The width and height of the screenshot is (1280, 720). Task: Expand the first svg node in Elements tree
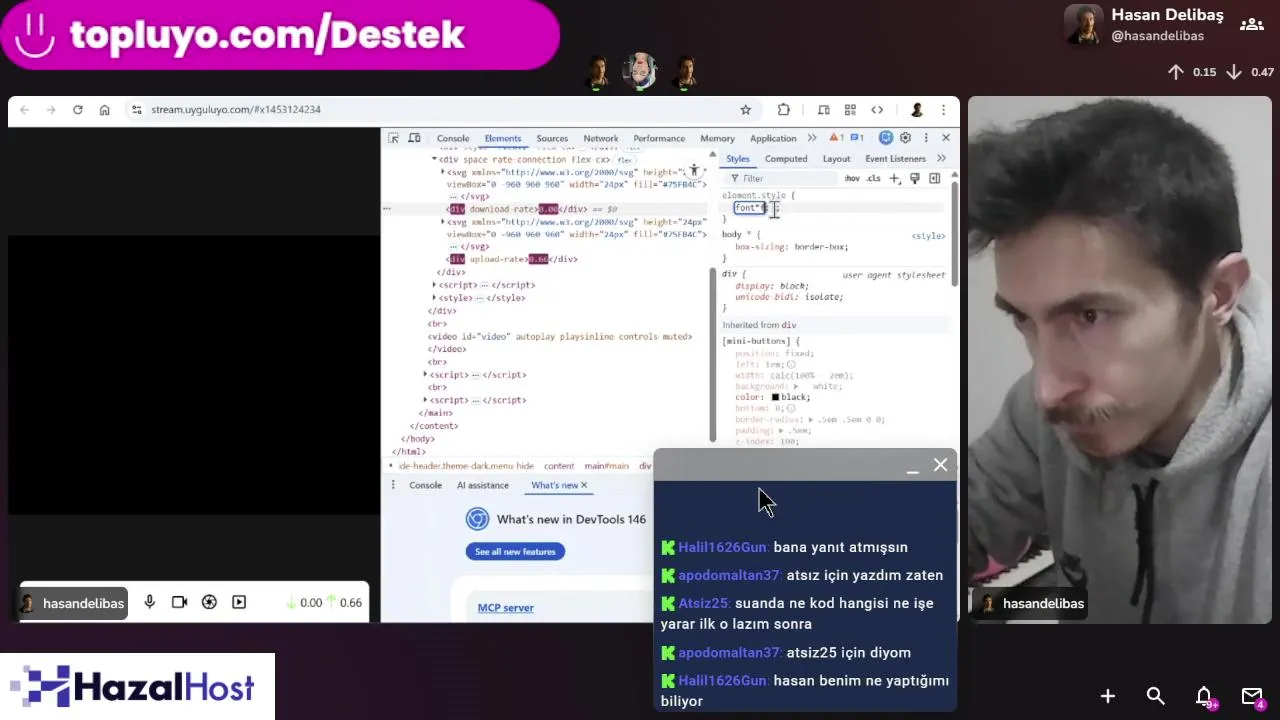coord(443,172)
